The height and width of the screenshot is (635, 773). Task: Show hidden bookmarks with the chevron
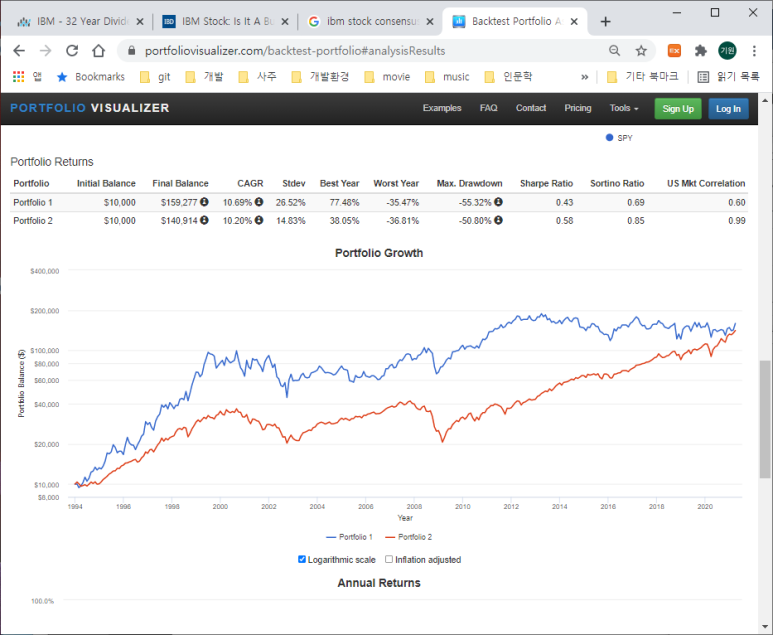585,77
